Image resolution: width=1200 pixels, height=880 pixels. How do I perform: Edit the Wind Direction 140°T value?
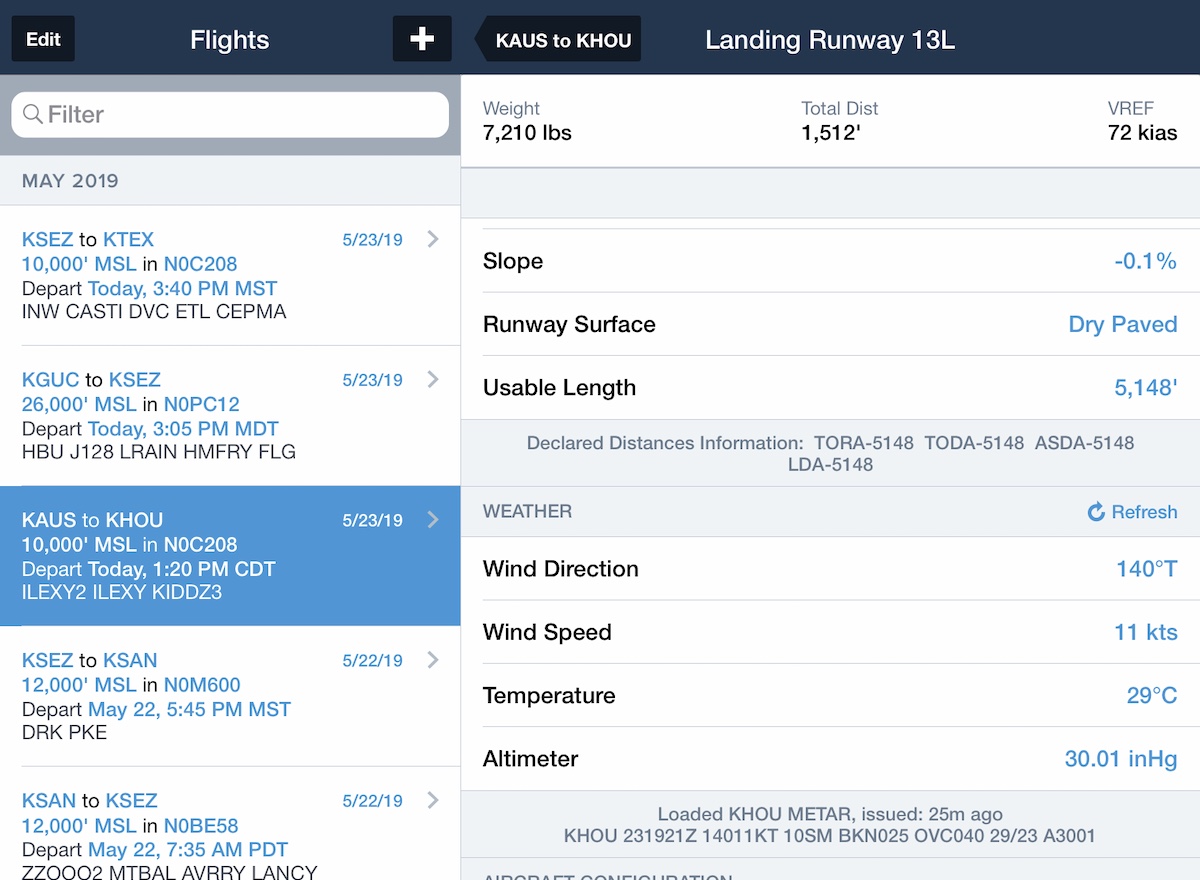pyautogui.click(x=1147, y=569)
